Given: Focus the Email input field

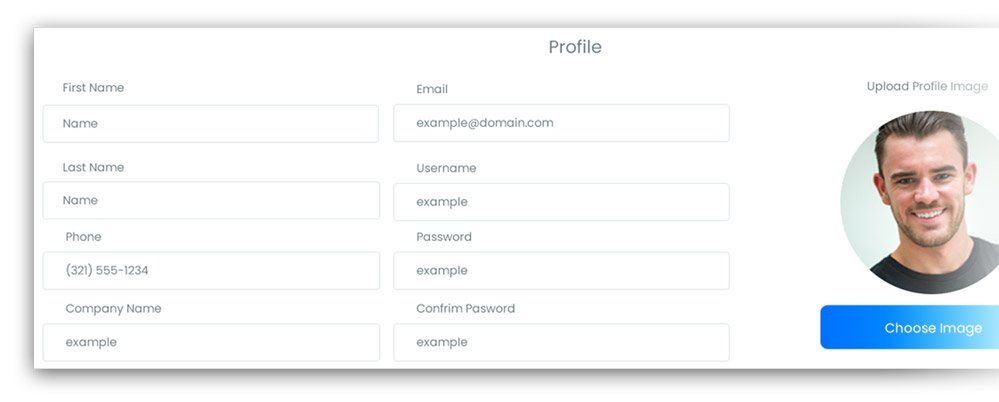Looking at the screenshot, I should (x=560, y=124).
